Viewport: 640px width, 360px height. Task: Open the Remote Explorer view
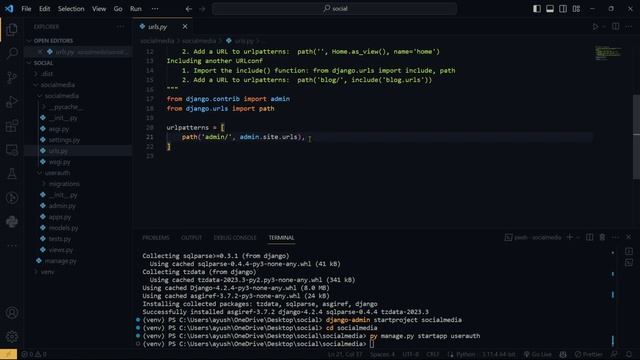coord(12,150)
